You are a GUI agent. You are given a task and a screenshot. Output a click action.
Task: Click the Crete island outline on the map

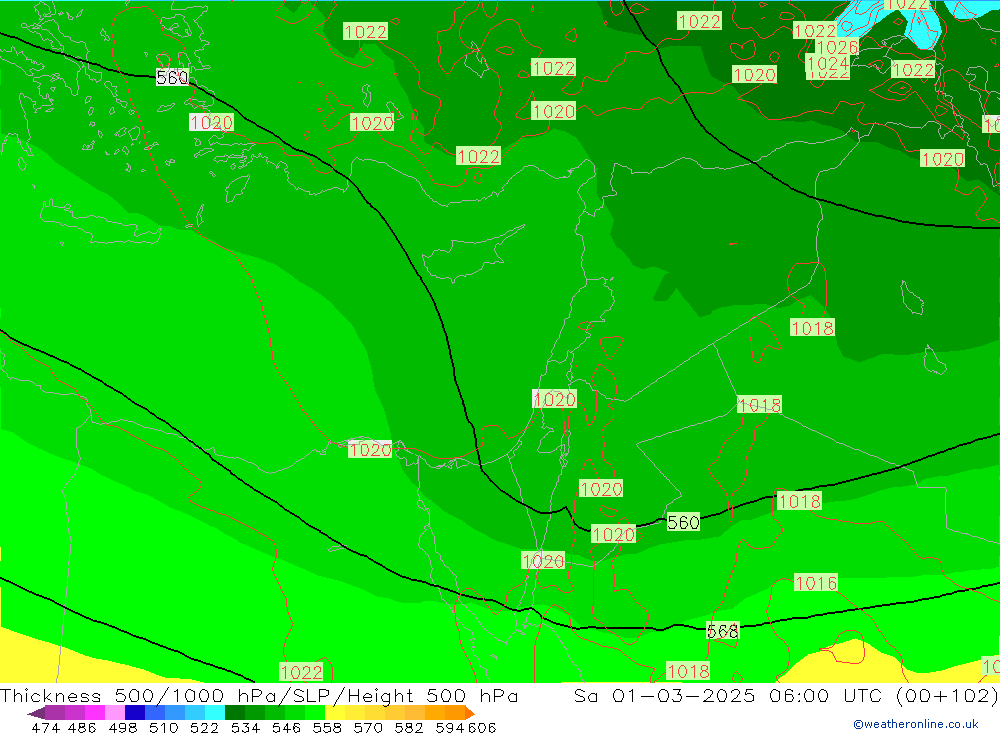[99, 225]
